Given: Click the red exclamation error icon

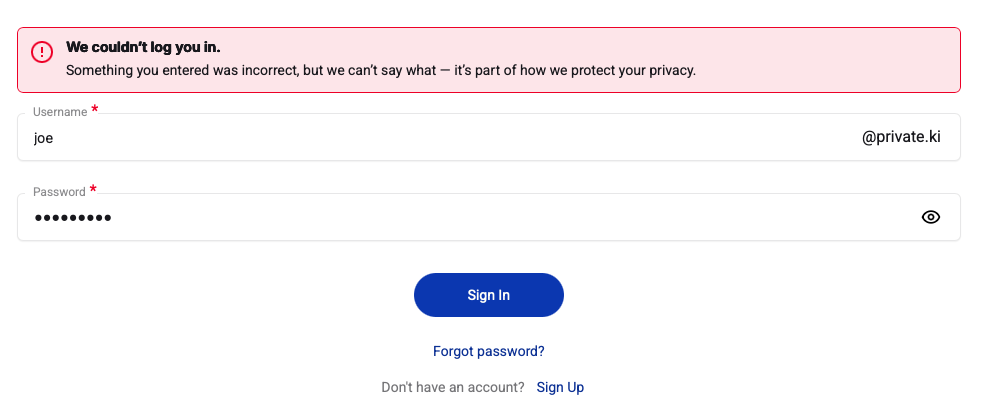Looking at the screenshot, I should 42,52.
